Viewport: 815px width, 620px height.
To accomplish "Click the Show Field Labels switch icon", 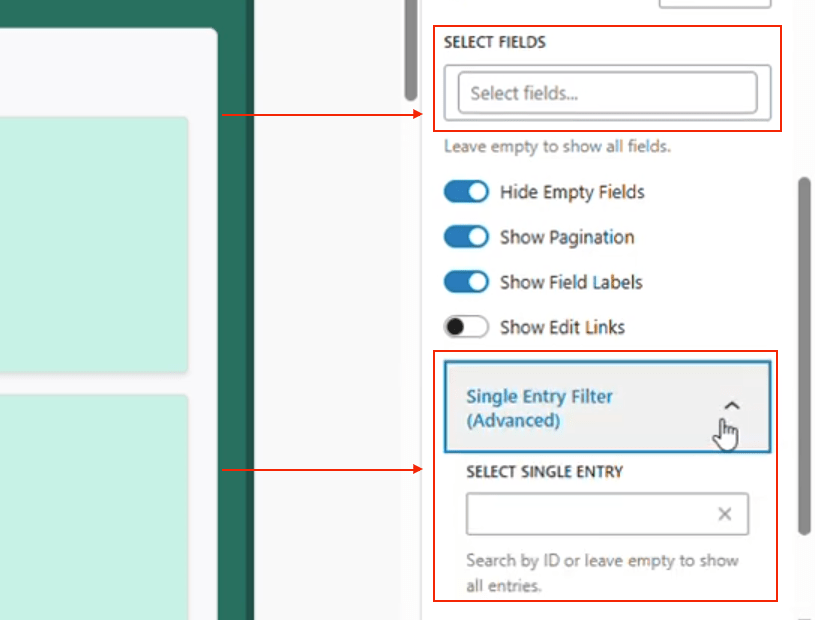I will [465, 282].
